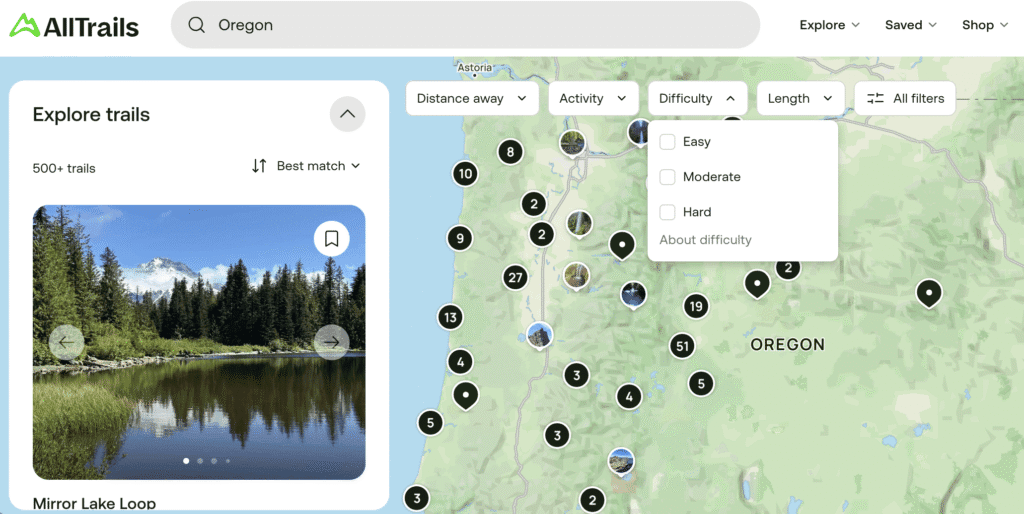This screenshot has width=1024, height=514.
Task: Open the Shop menu
Action: 985,25
